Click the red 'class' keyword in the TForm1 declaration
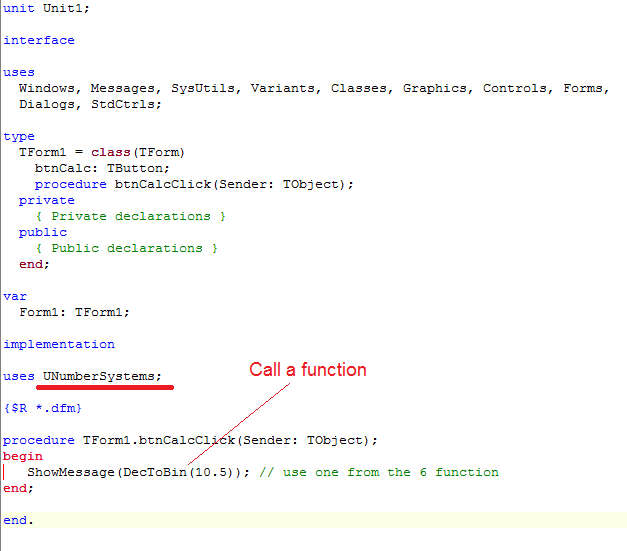Viewport: 627px width, 551px height. coord(111,152)
